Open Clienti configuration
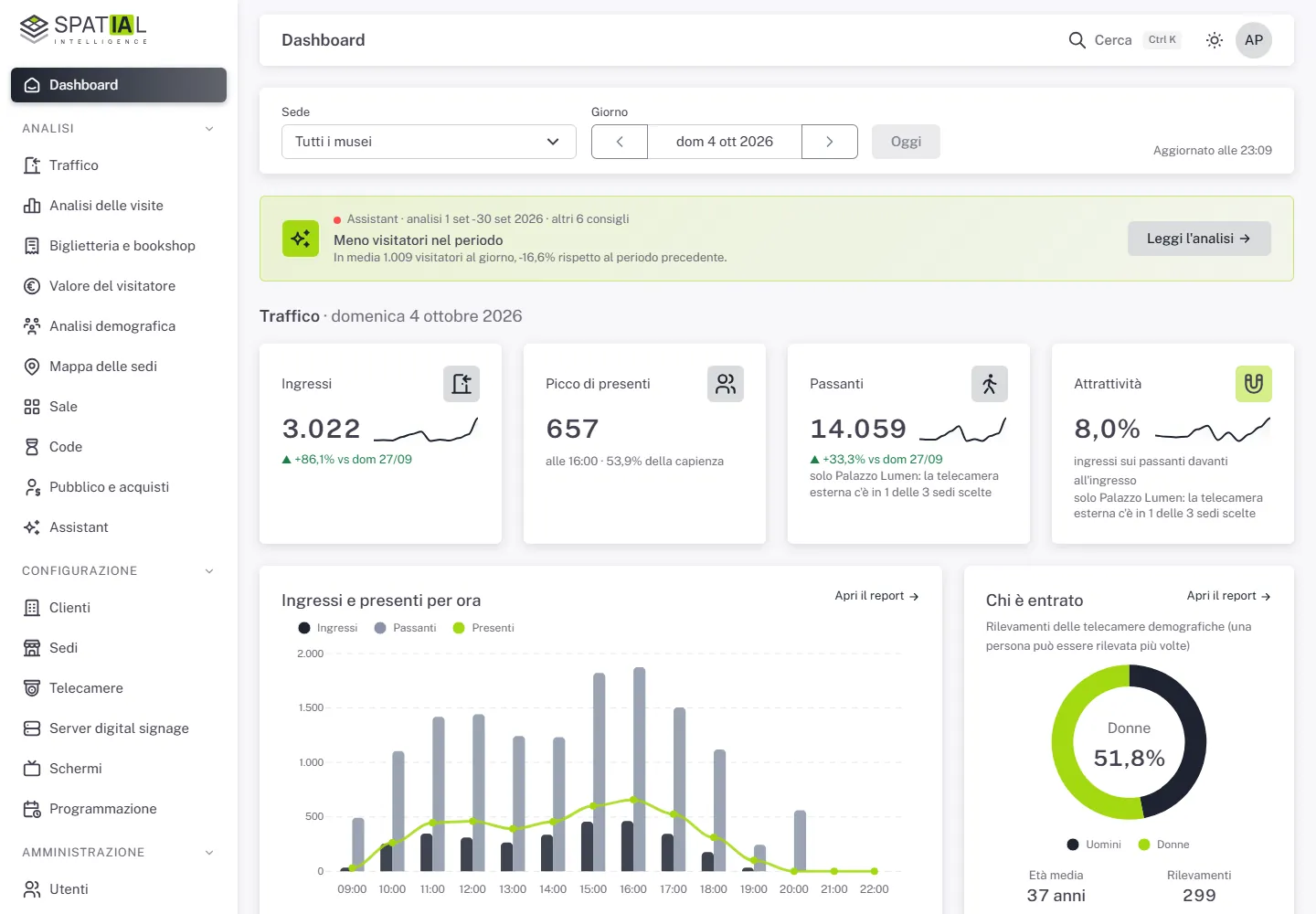Screen dimensions: 1316x914 point(119,608)
